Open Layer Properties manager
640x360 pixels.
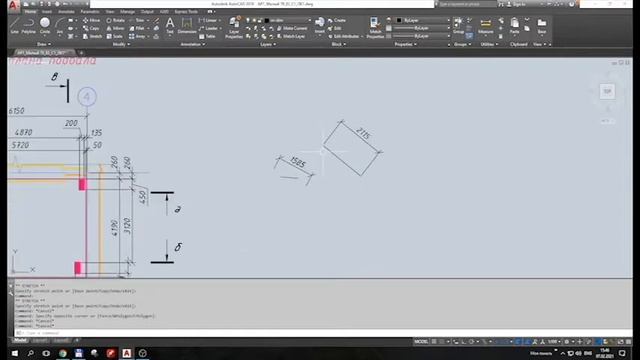click(x=234, y=28)
